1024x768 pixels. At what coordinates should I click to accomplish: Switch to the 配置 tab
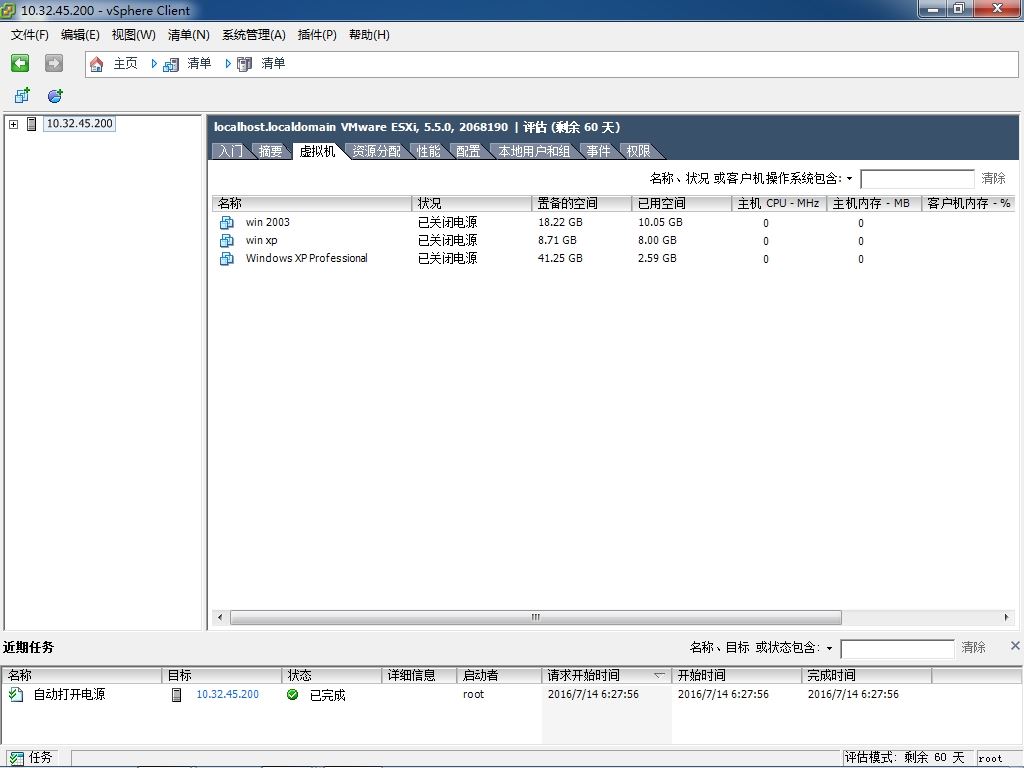pos(468,151)
